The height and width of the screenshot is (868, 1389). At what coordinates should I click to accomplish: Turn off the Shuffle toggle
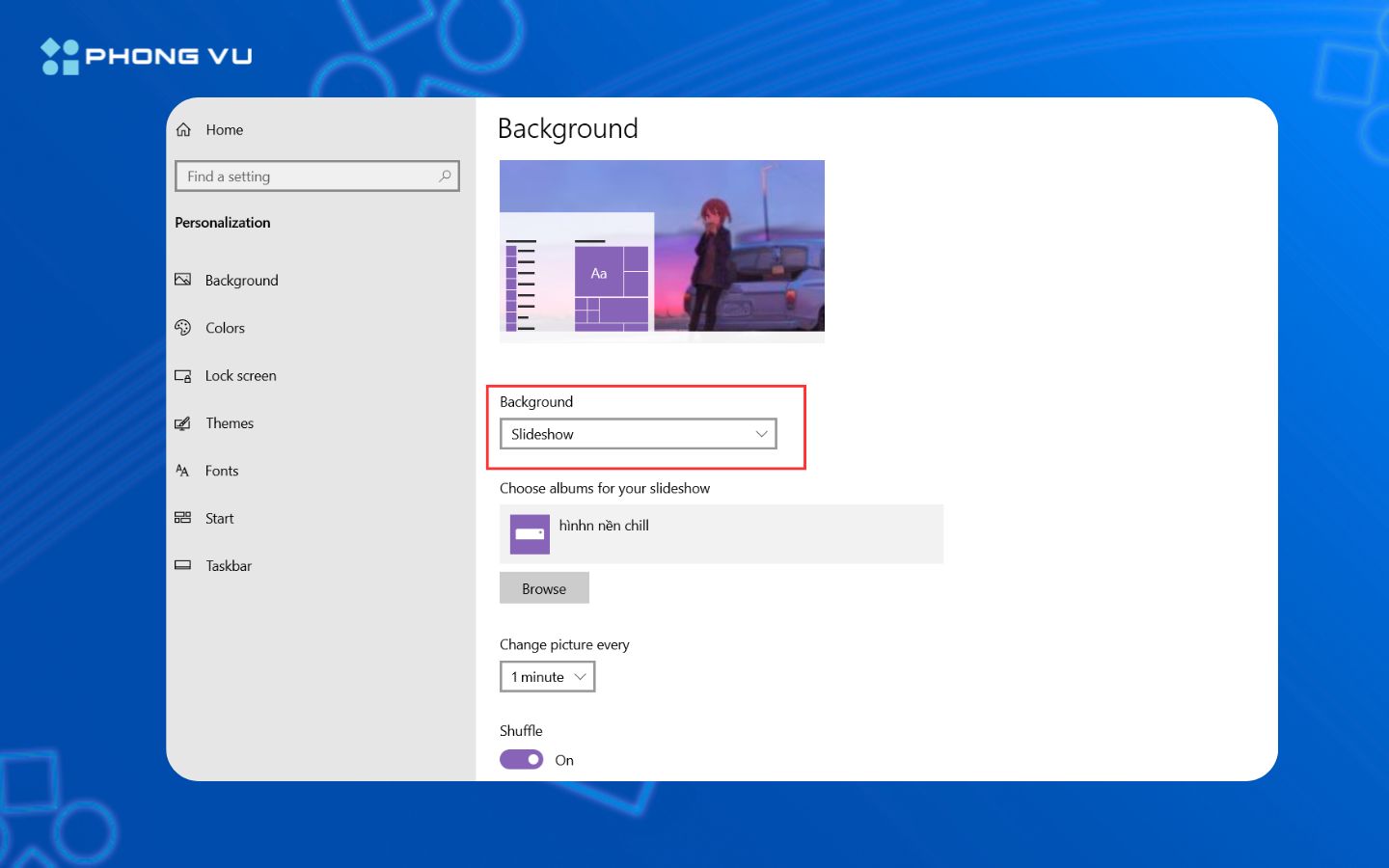click(x=521, y=760)
